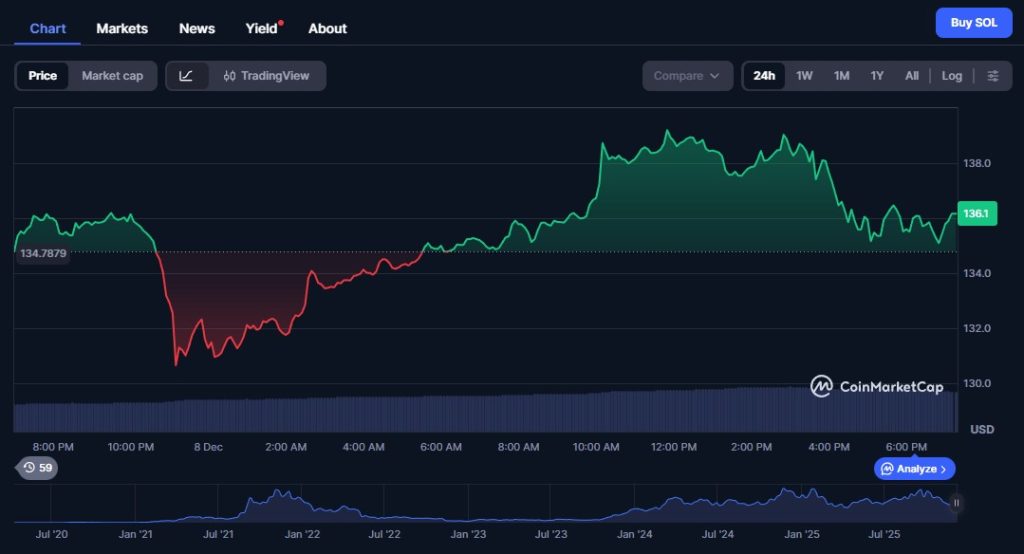Click the history icon showing 59
1024x554 pixels.
[37, 467]
